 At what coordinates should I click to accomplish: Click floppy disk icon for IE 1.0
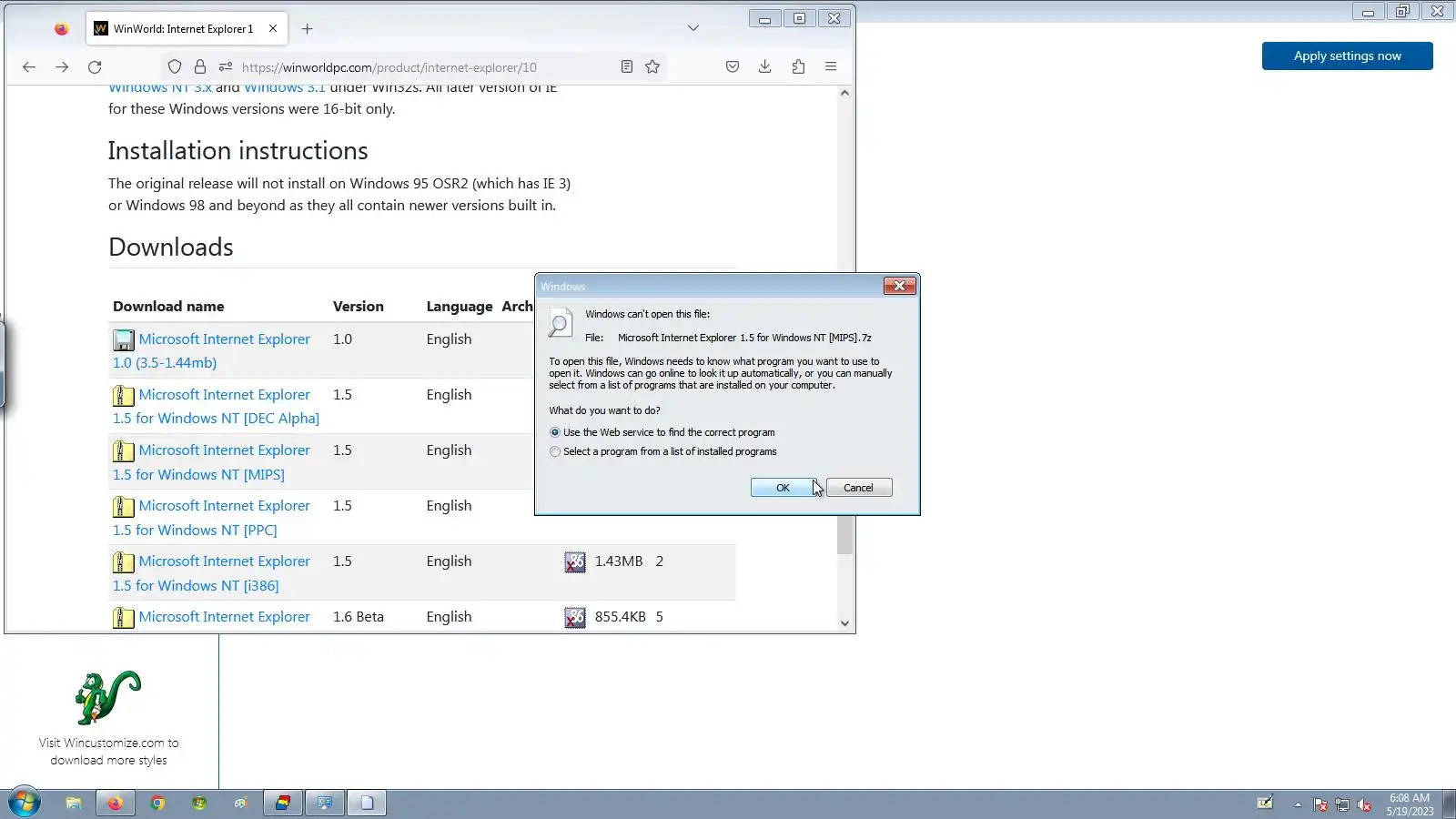(123, 340)
